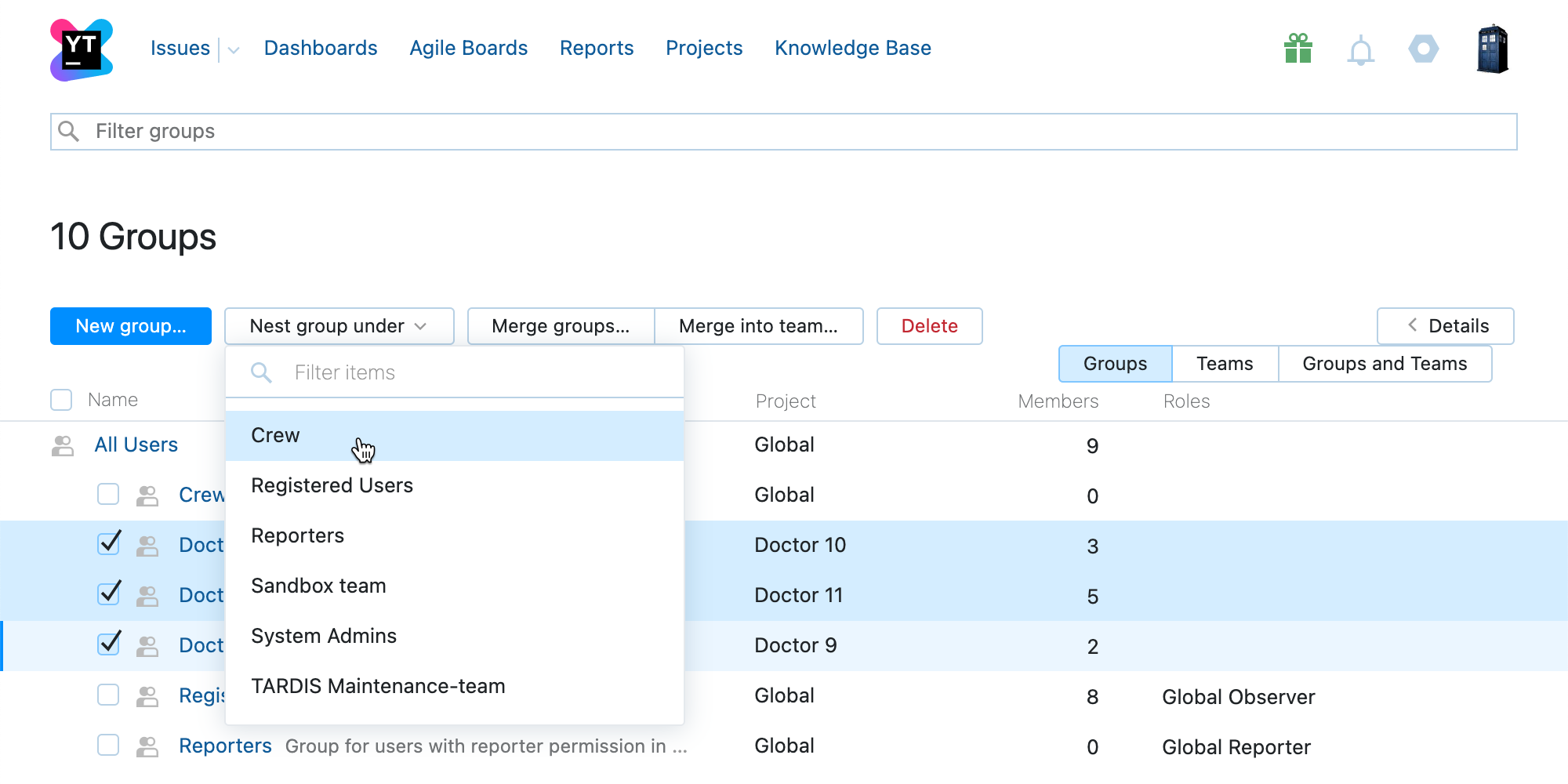Viewport: 1568px width, 784px height.
Task: Click the magnifier icon in Filter groups bar
Action: pos(69,132)
